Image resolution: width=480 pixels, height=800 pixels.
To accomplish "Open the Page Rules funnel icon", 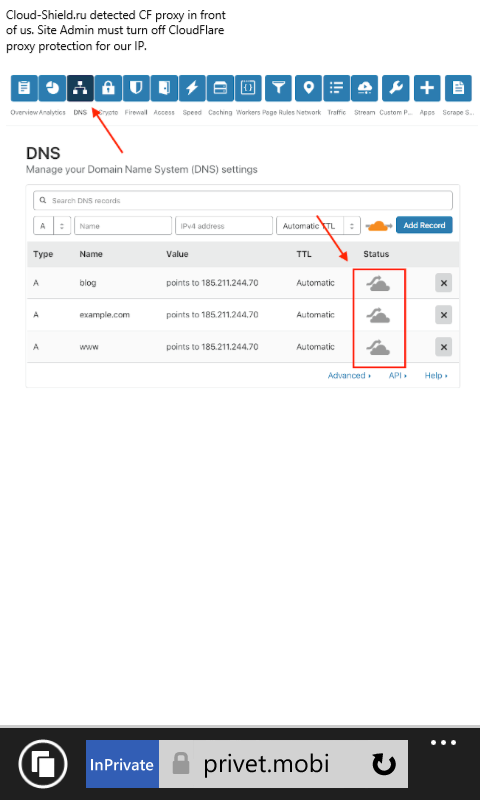I will coord(279,88).
